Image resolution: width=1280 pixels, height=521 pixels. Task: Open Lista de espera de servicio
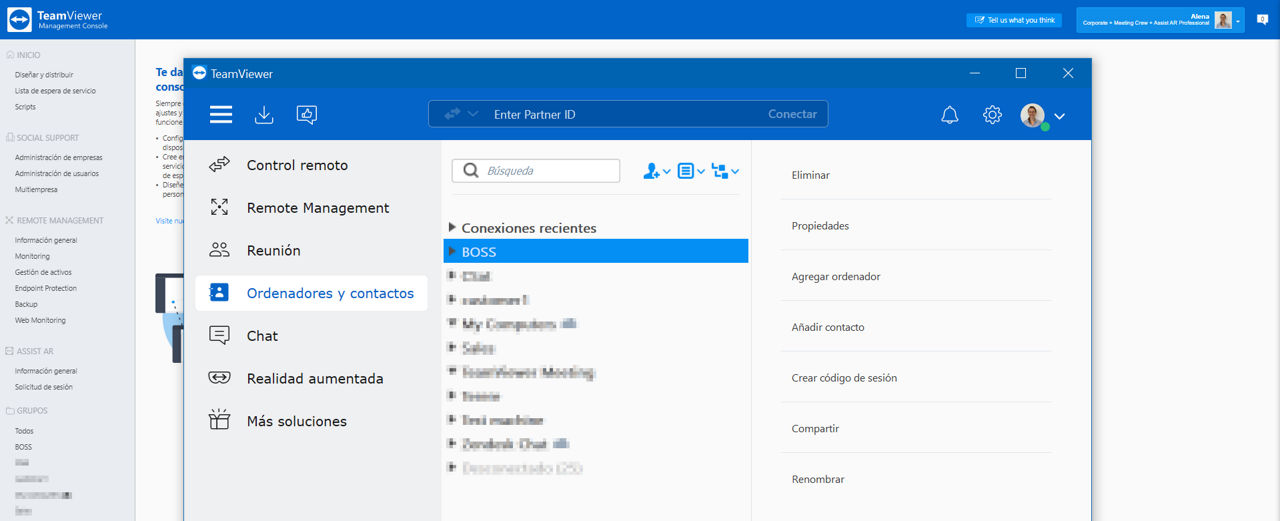point(55,91)
